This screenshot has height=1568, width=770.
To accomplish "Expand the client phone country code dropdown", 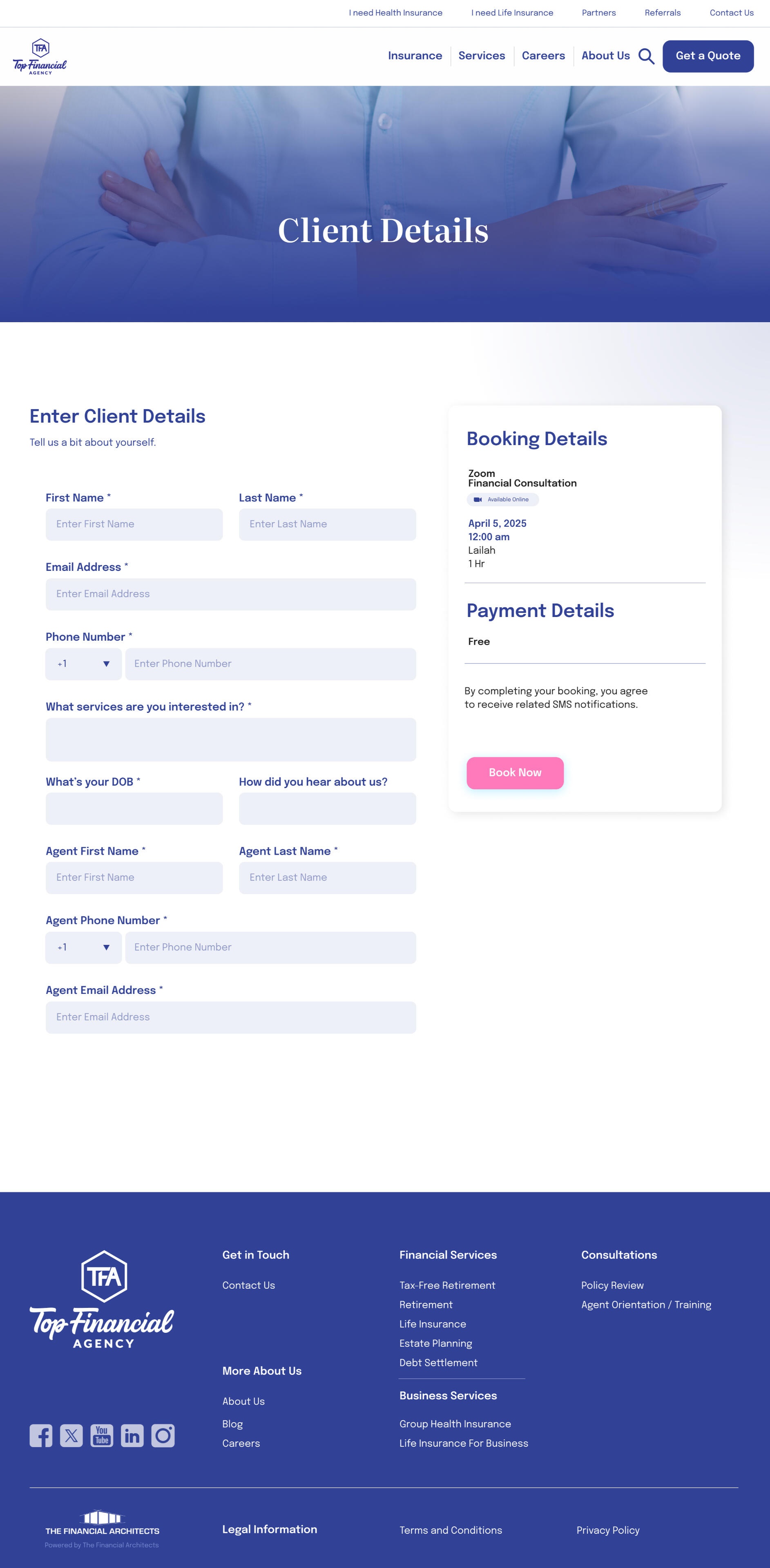I will pos(83,664).
